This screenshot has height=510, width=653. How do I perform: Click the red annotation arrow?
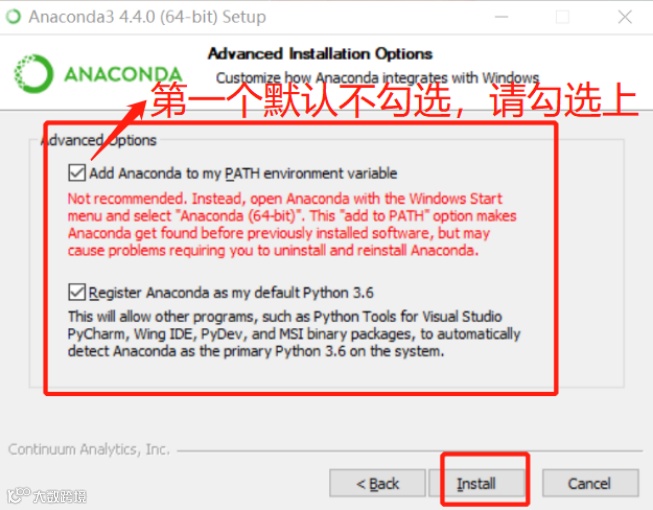[118, 130]
